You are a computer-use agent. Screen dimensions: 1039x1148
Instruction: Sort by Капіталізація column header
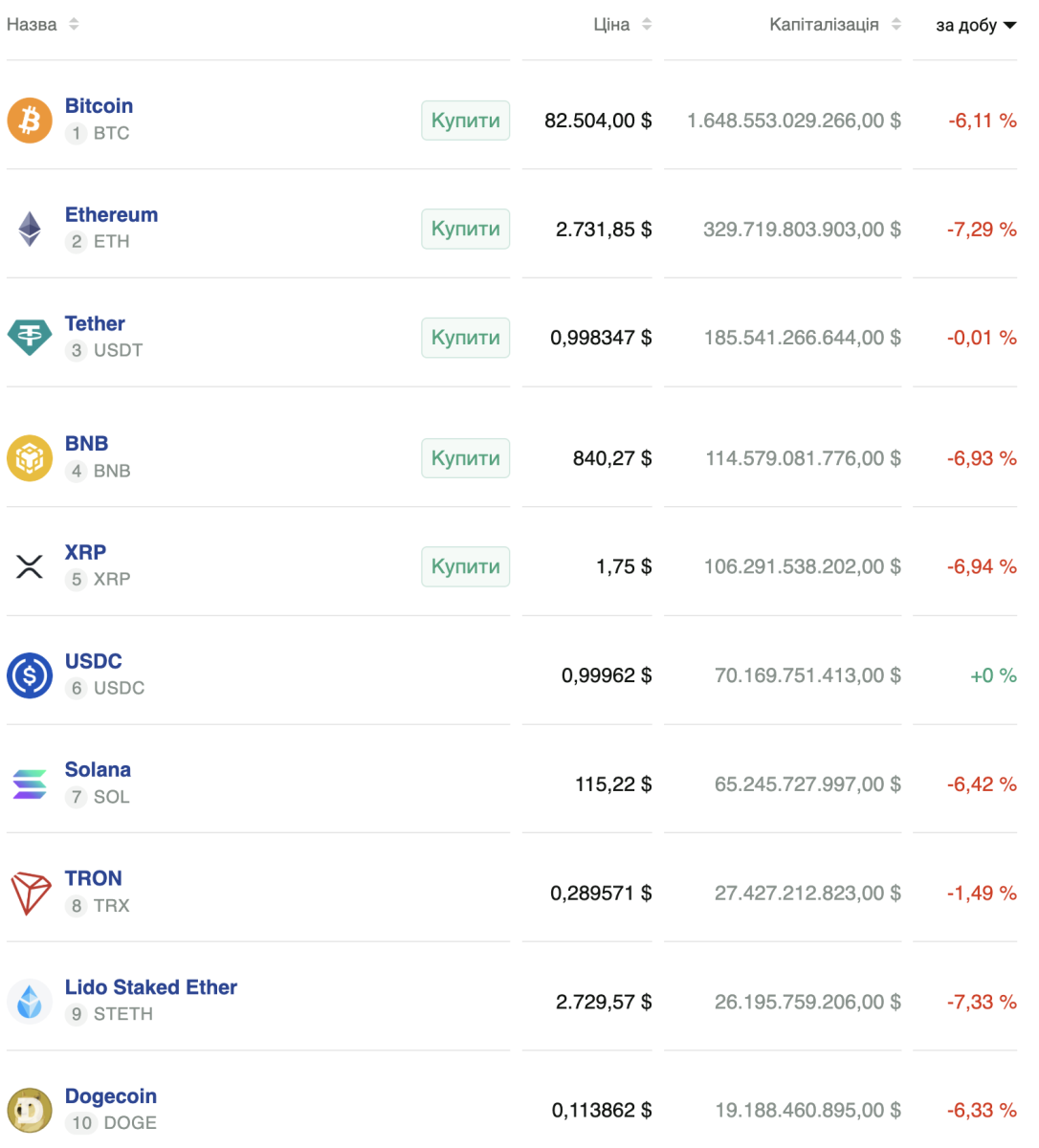pos(834,25)
